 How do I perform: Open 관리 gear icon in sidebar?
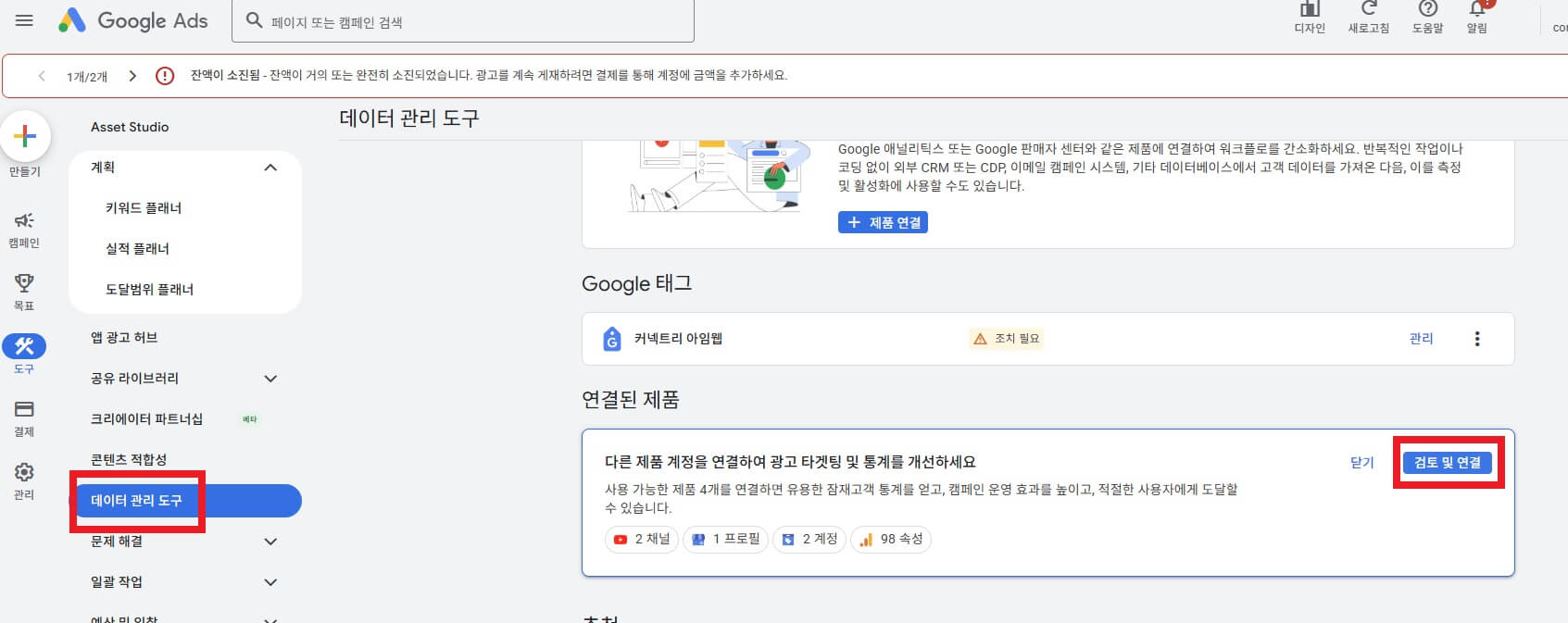[x=24, y=472]
